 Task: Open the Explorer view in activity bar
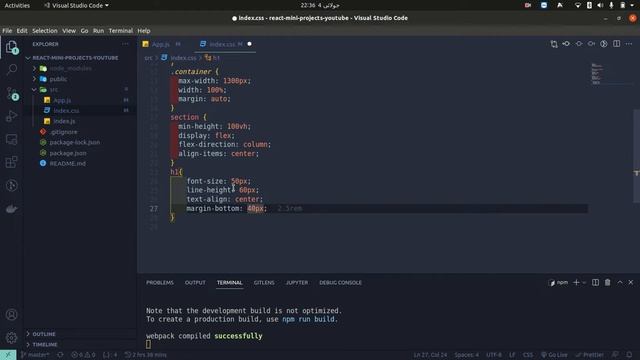click(11, 47)
